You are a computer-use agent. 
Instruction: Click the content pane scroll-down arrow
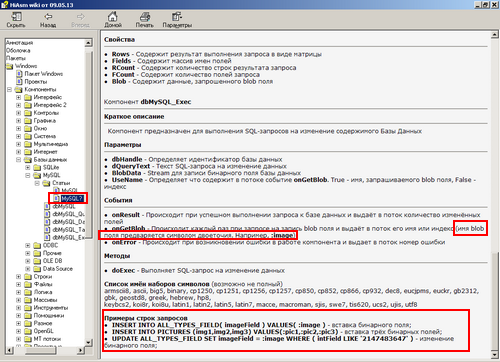click(495, 355)
